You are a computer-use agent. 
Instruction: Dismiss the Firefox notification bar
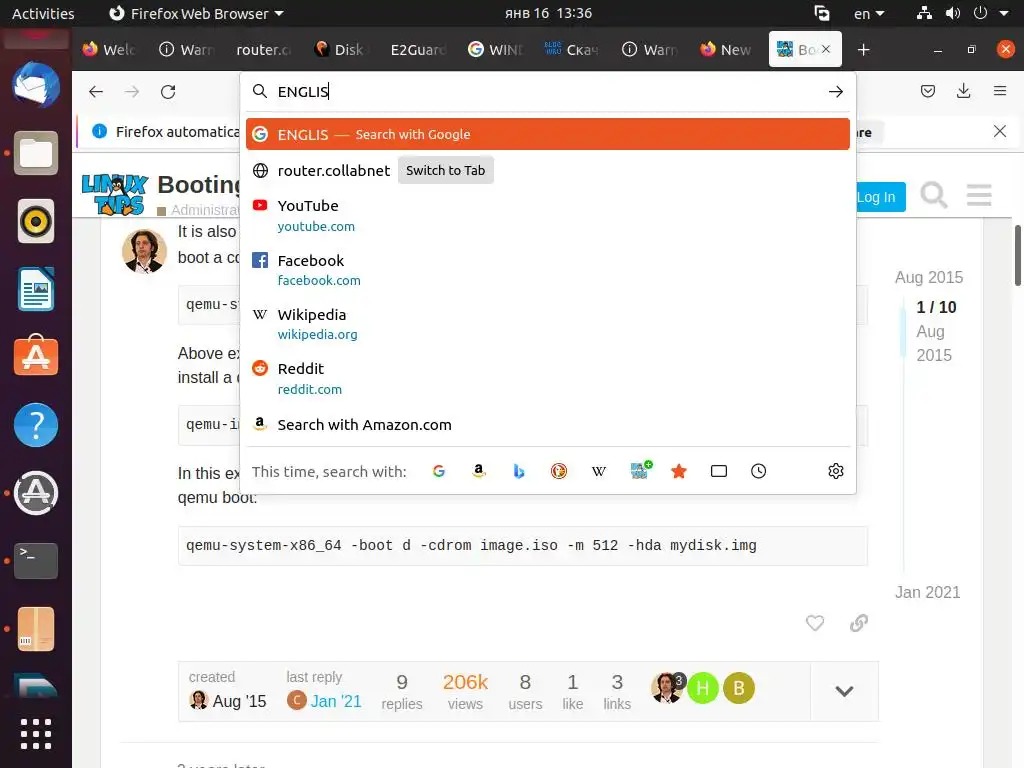point(999,131)
